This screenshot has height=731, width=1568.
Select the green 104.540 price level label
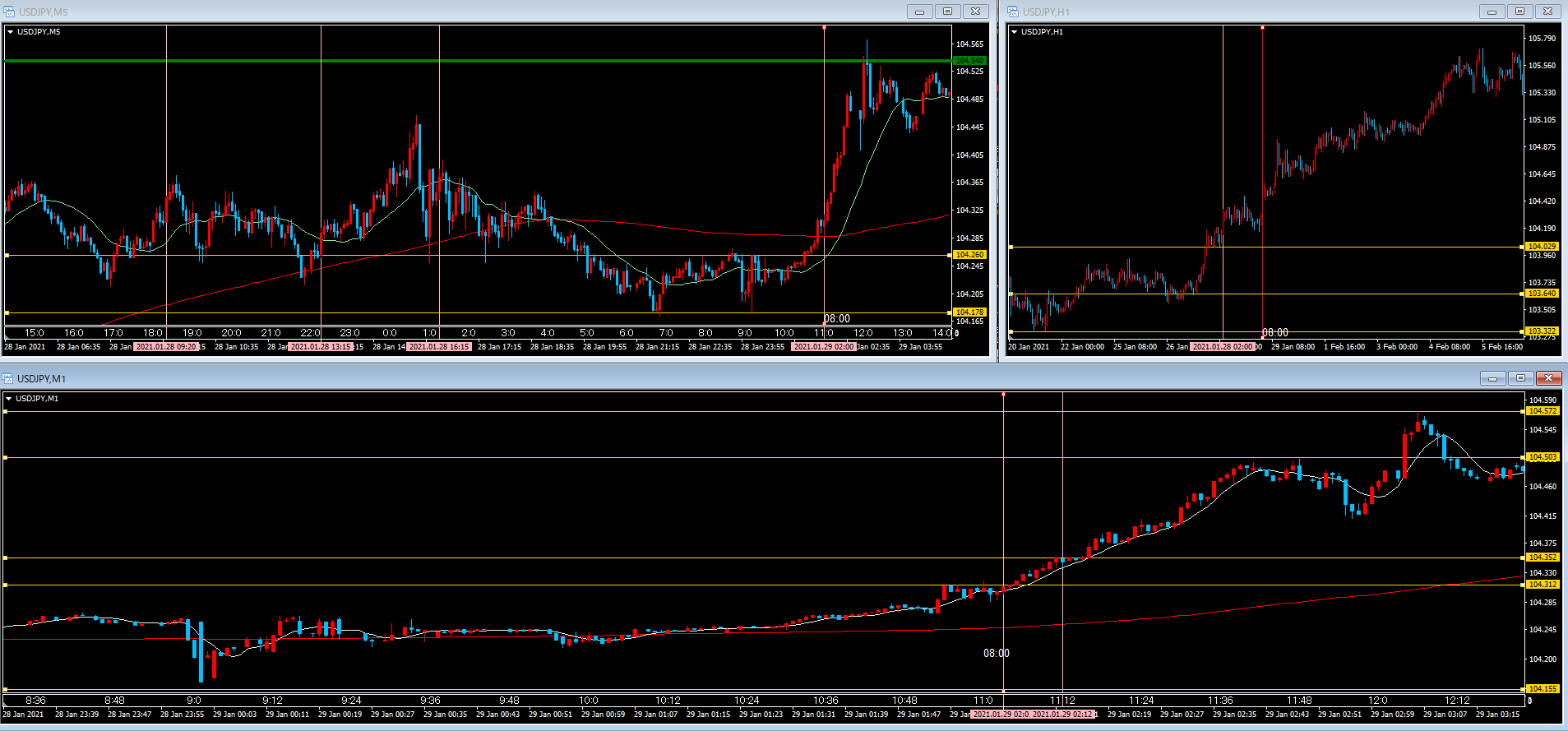tap(969, 61)
